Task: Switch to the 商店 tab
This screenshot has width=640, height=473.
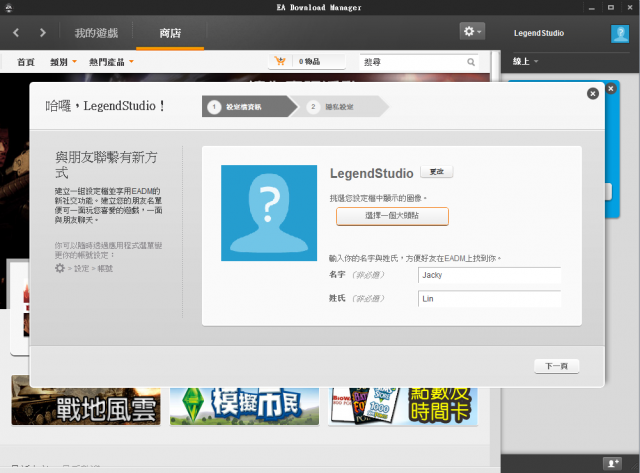Action: (170, 34)
